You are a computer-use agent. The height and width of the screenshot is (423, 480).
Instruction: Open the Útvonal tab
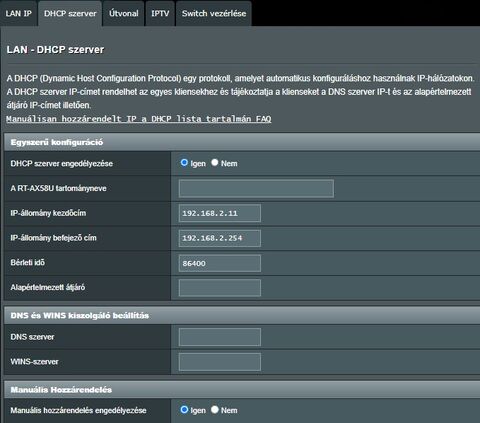(123, 13)
